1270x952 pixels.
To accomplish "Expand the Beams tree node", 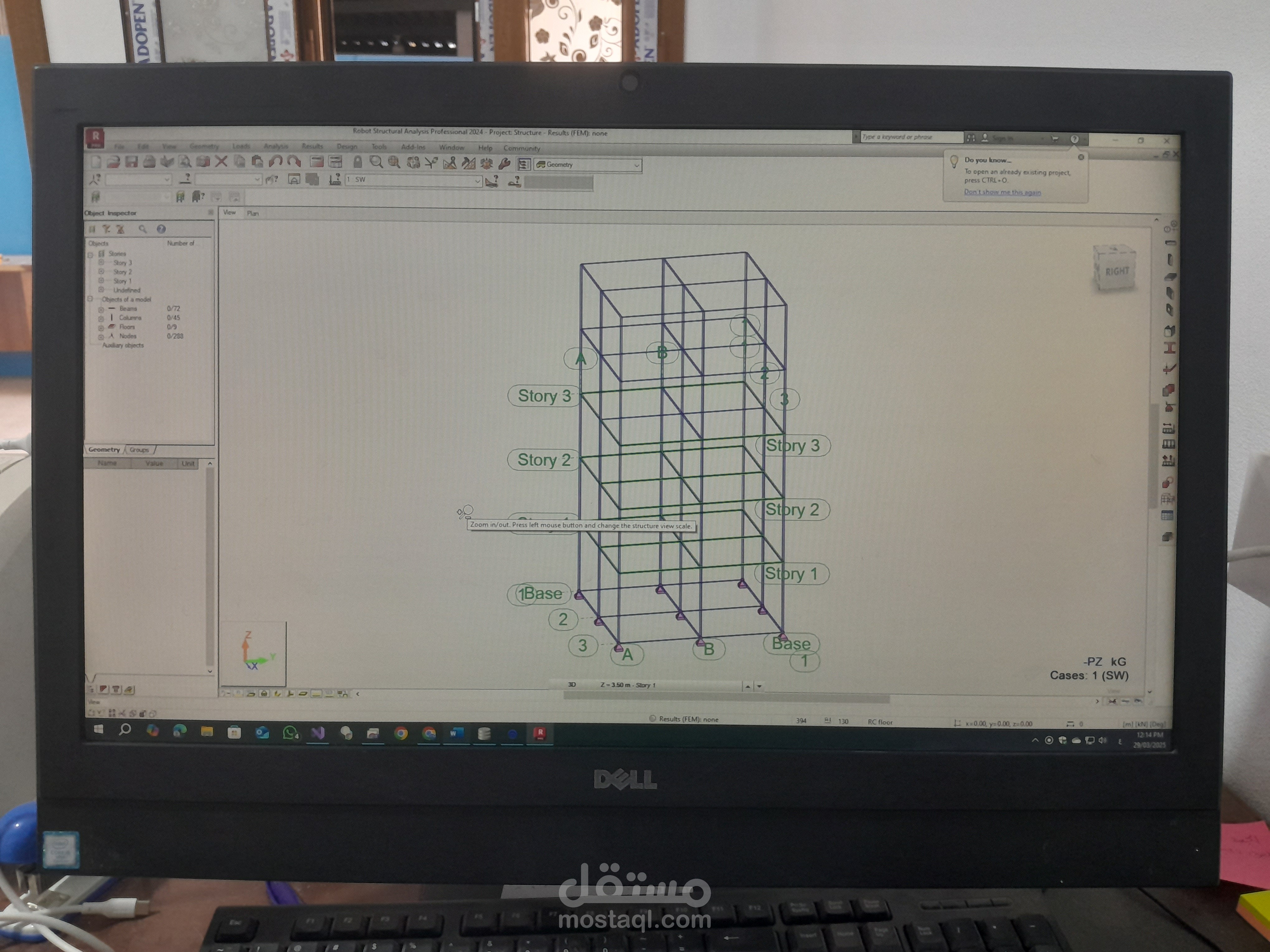I will (101, 309).
